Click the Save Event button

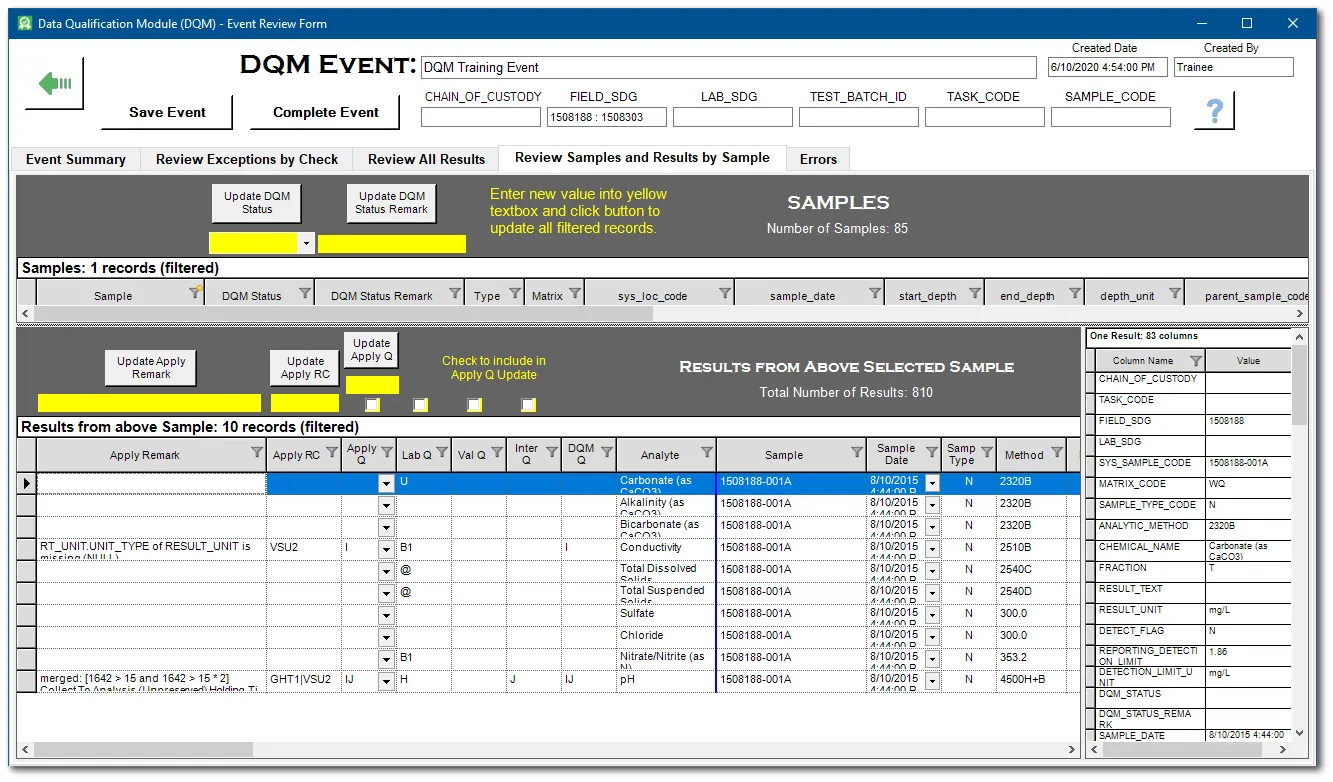167,112
